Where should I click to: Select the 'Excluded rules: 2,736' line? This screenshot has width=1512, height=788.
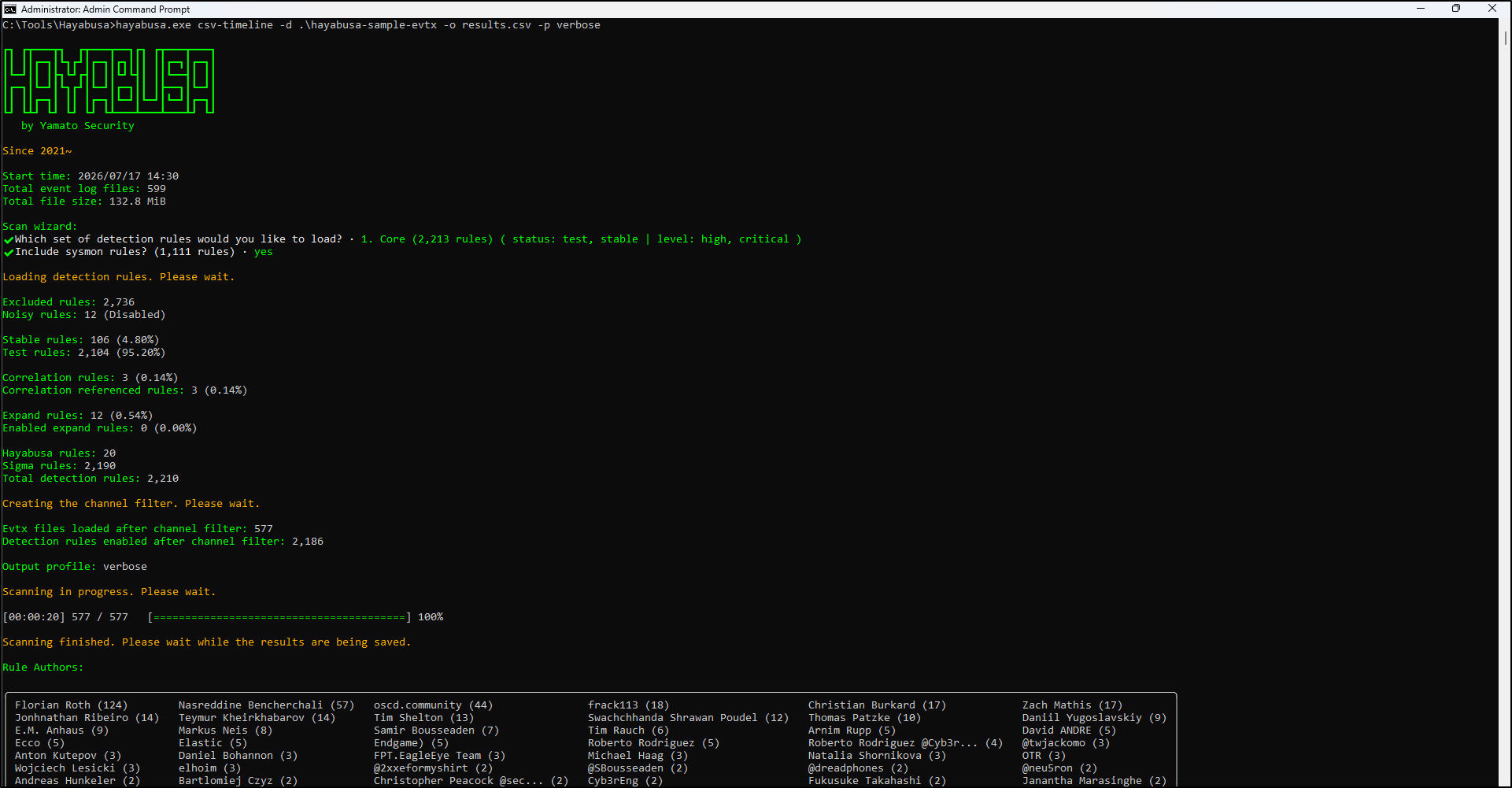(68, 302)
